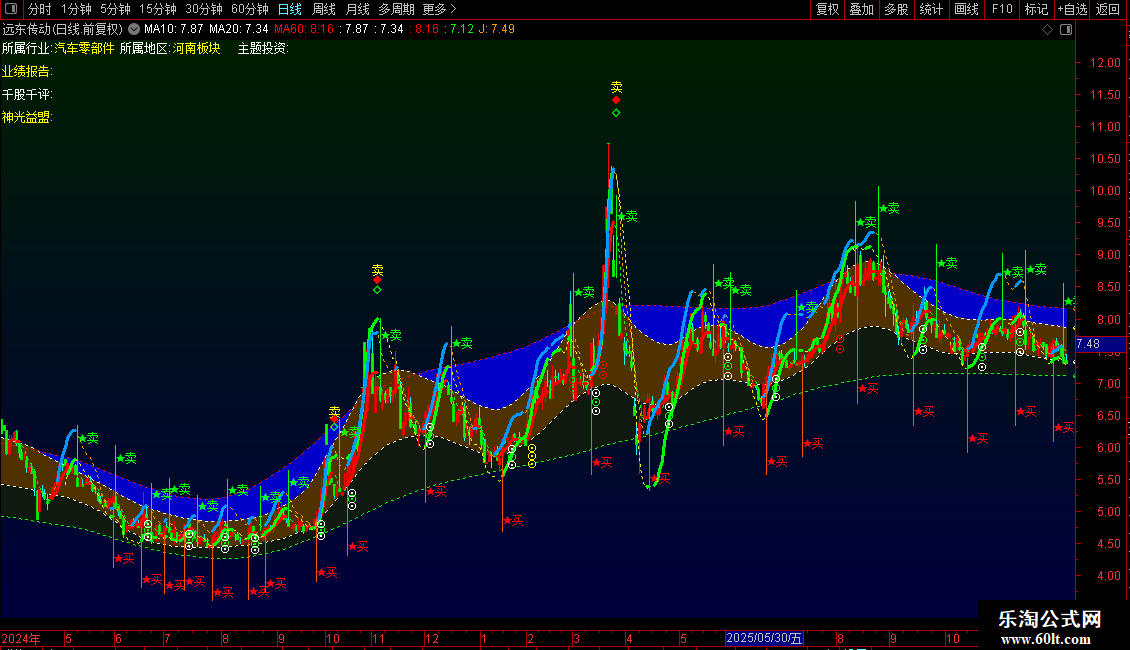The image size is (1130, 650).
Task: Open the F10 company info
Action: tap(1002, 9)
